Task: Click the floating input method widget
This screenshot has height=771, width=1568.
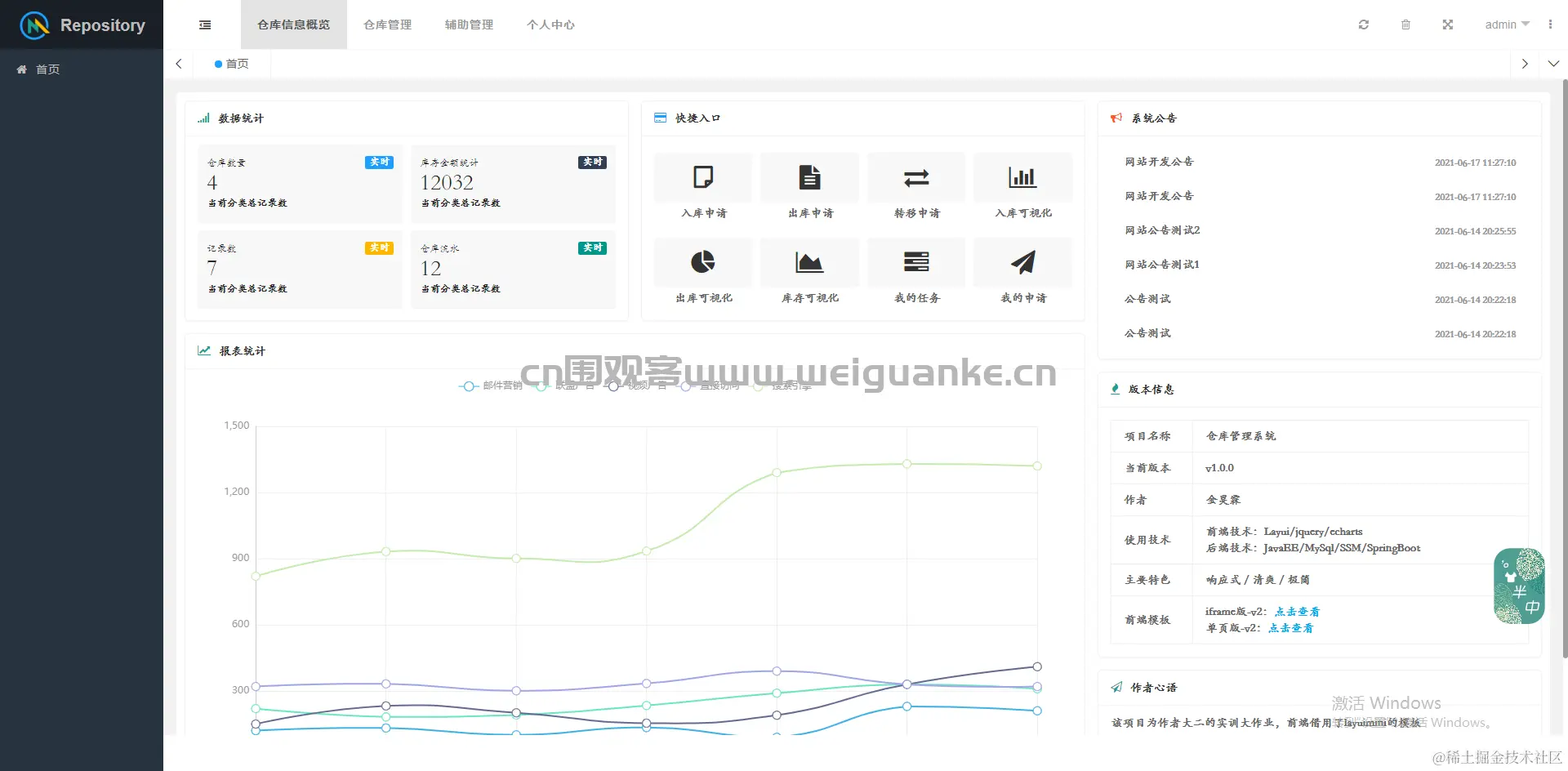Action: coord(1519,586)
